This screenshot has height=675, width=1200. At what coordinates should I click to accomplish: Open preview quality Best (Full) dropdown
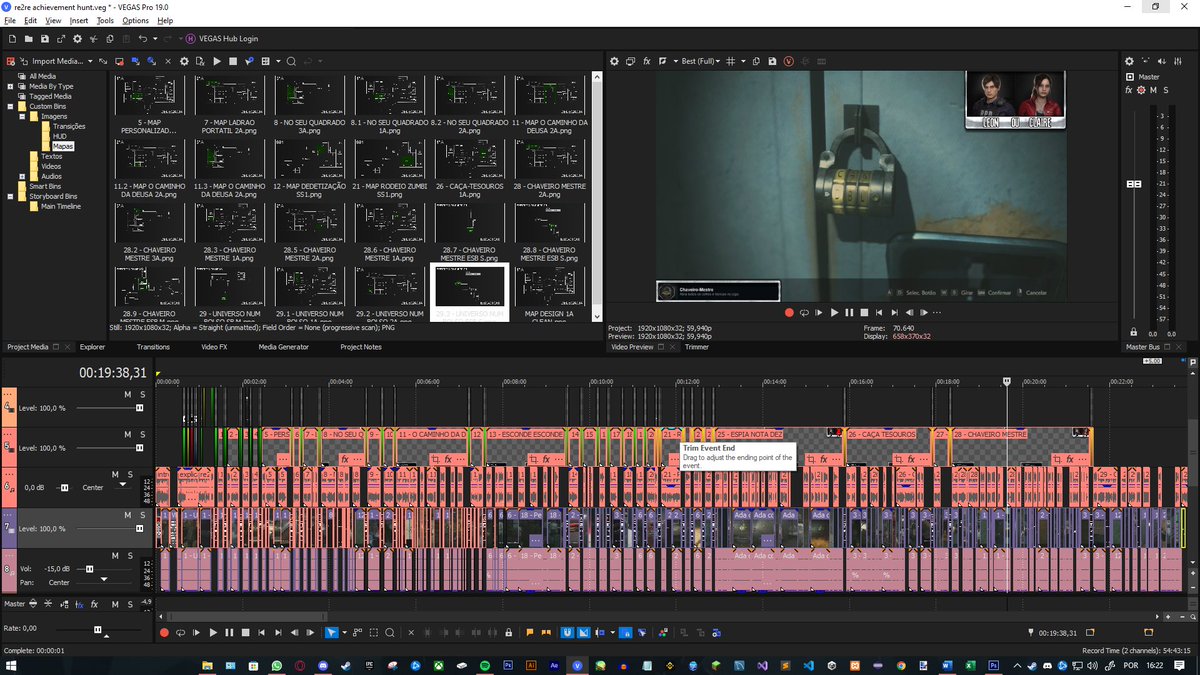[700, 61]
